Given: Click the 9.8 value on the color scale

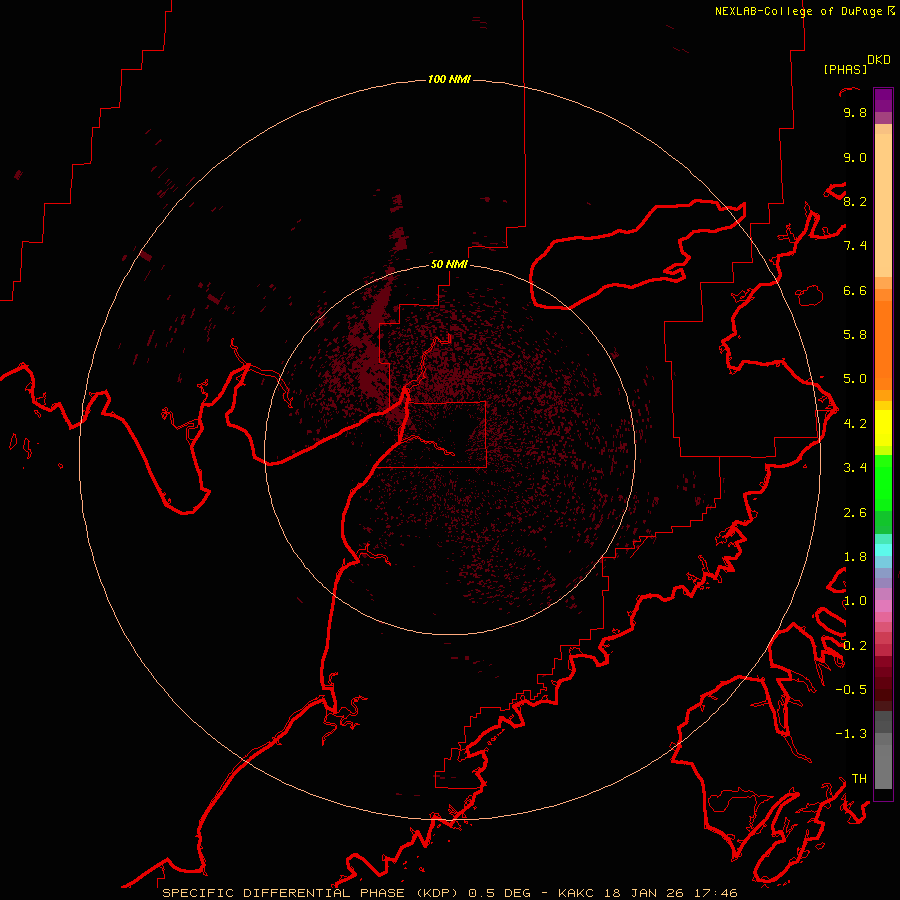Looking at the screenshot, I should tap(855, 112).
